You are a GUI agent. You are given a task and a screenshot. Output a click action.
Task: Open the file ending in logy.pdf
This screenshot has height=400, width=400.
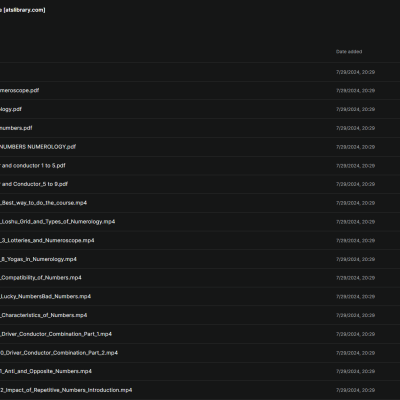coord(11,109)
